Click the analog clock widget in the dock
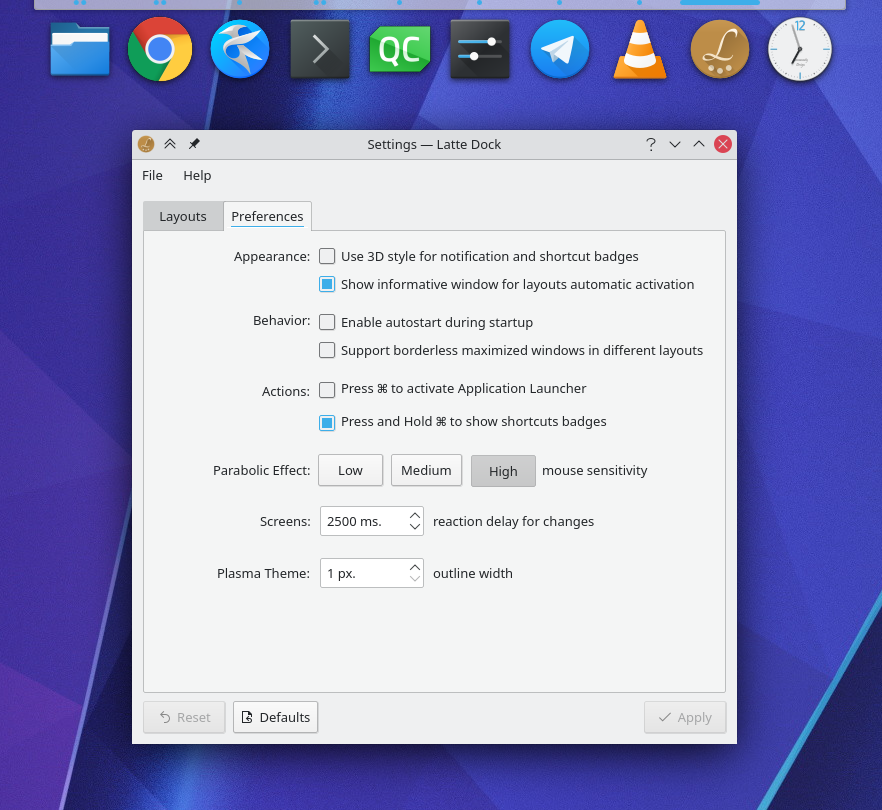This screenshot has height=810, width=882. click(x=800, y=49)
